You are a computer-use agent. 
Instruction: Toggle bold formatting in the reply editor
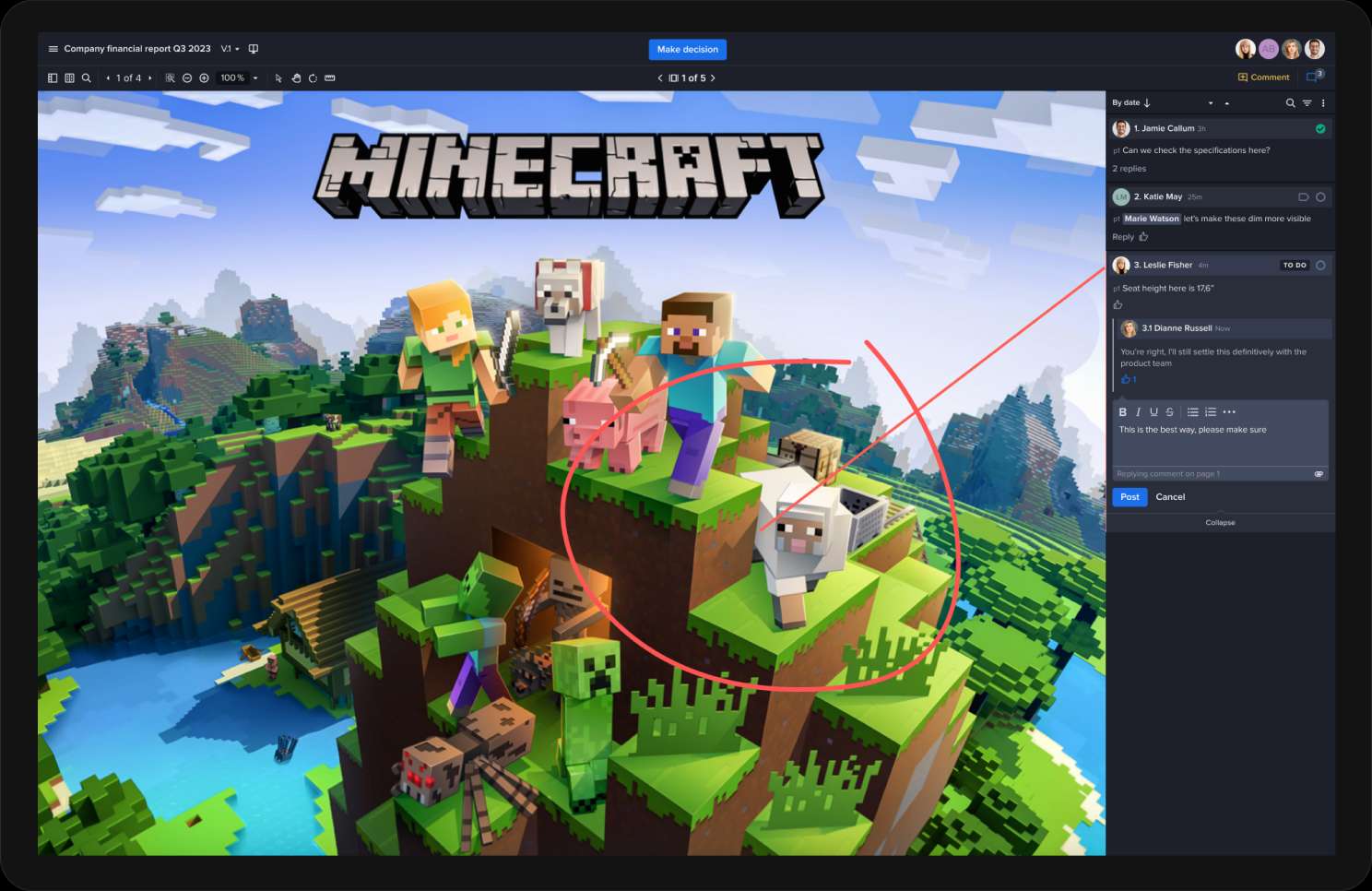tap(1122, 412)
